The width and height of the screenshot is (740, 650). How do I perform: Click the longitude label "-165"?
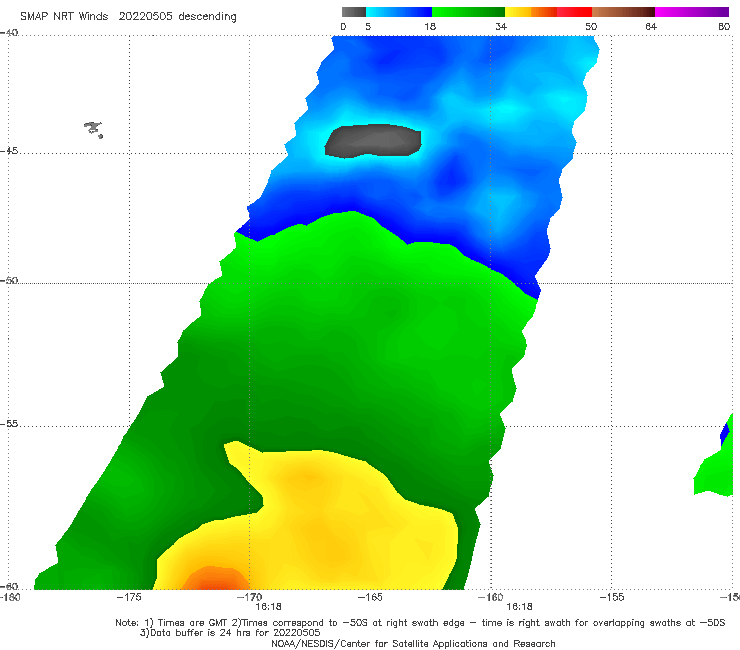point(370,598)
